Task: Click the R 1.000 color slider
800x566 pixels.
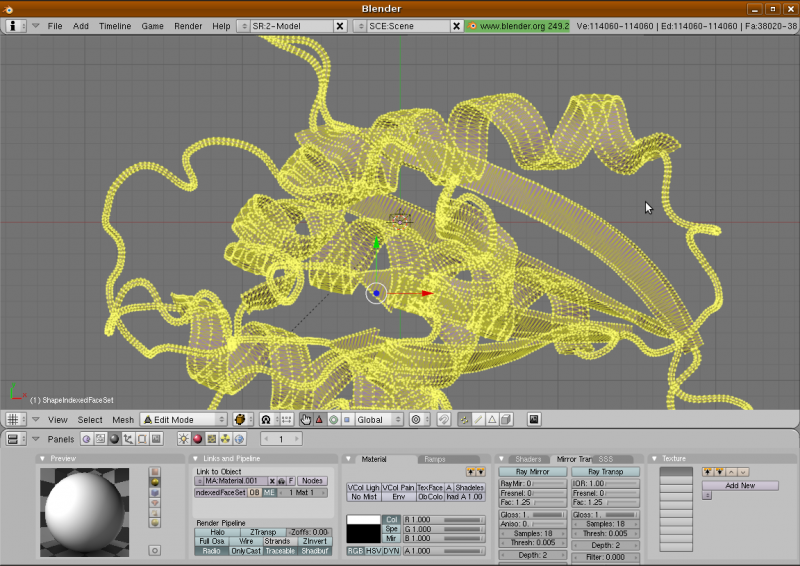Action: 443,520
